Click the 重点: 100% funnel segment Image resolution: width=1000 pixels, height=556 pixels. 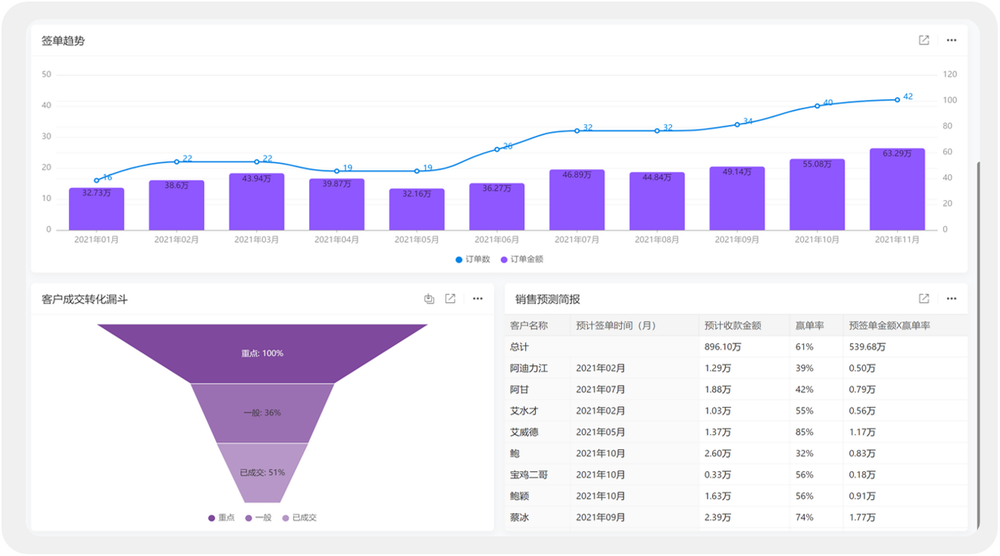[262, 353]
